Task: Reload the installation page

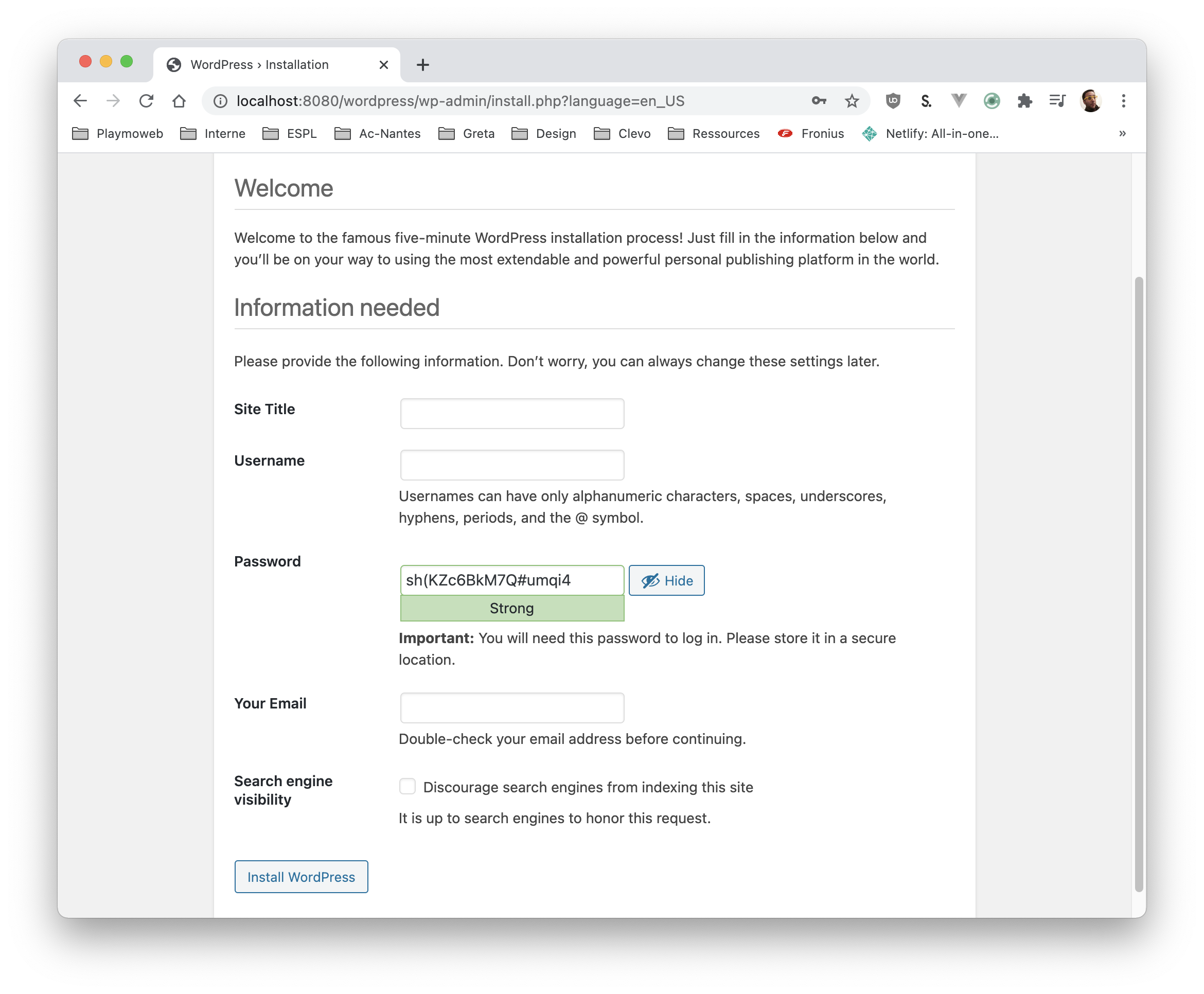Action: coord(147,101)
